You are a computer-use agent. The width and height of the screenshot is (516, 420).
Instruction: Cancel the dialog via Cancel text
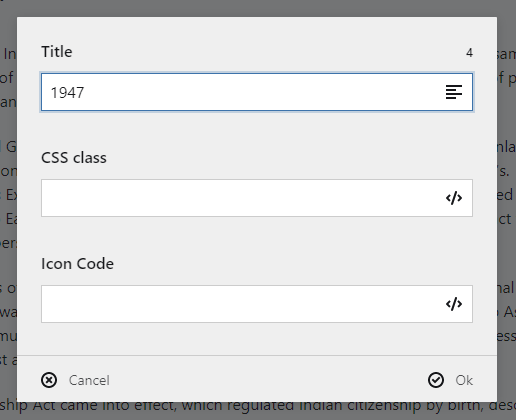tap(89, 380)
